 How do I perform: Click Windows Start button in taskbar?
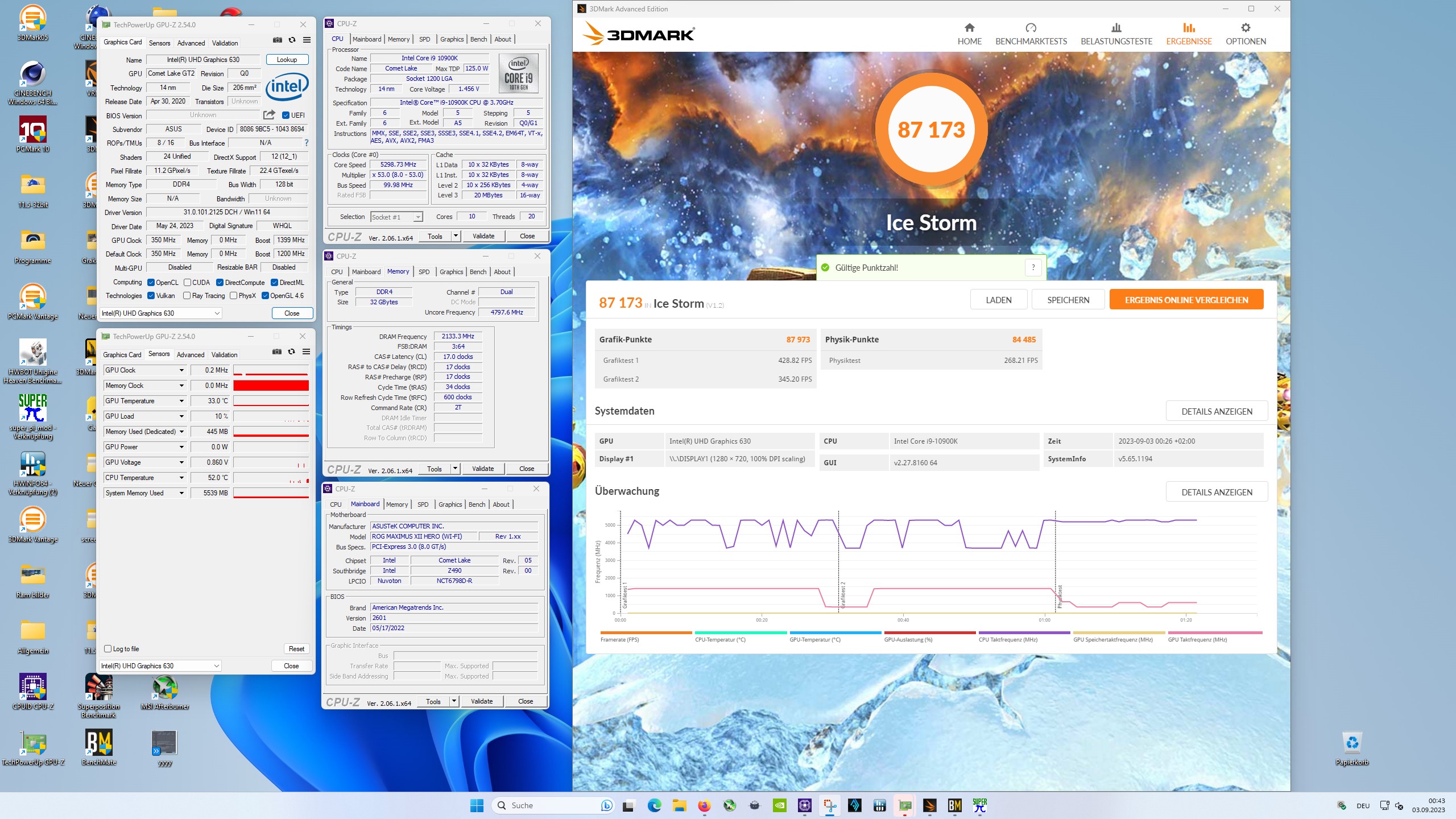pos(477,805)
